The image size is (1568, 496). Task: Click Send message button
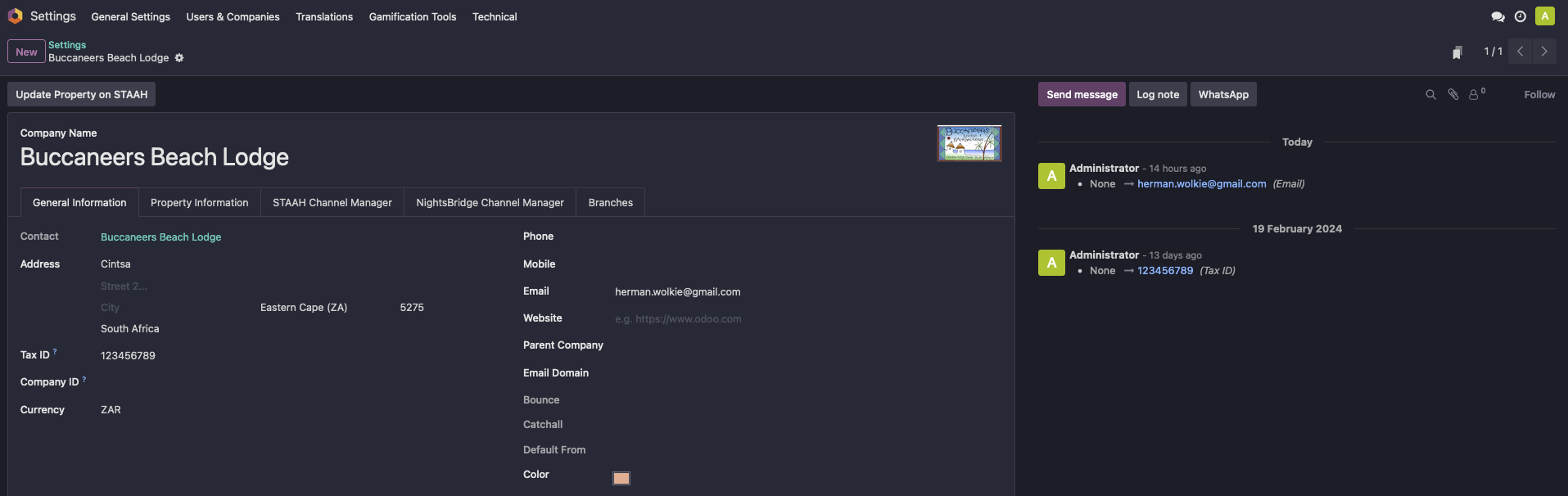coord(1082,94)
